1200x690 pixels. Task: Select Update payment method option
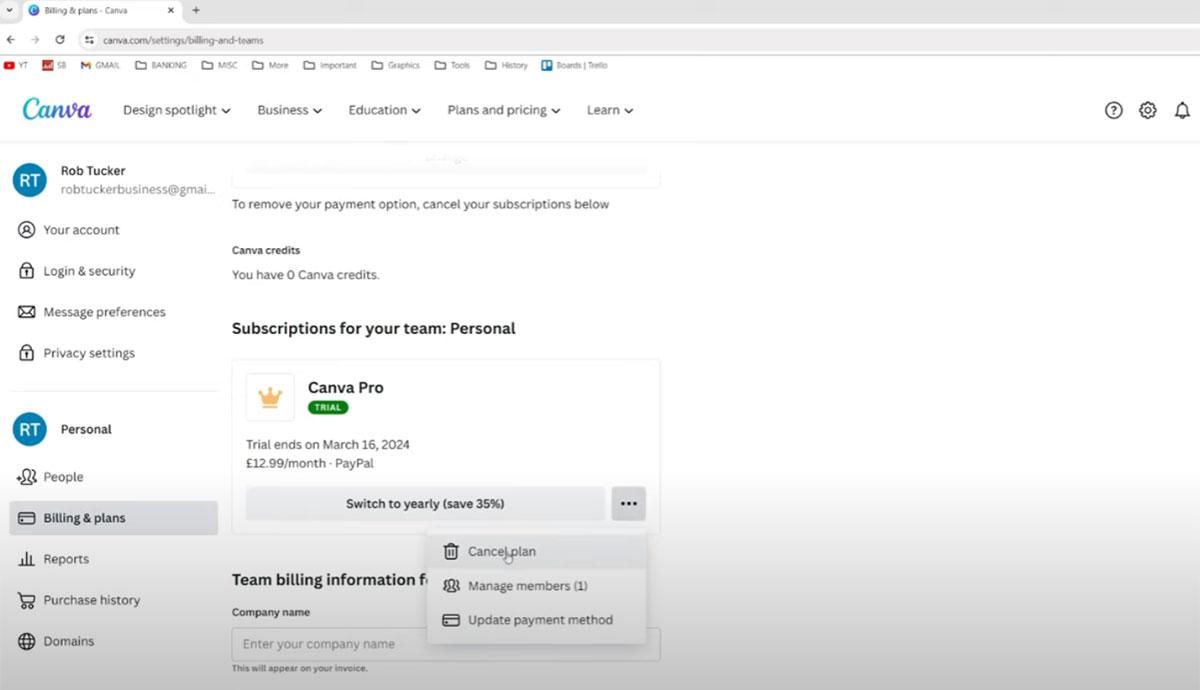537,620
